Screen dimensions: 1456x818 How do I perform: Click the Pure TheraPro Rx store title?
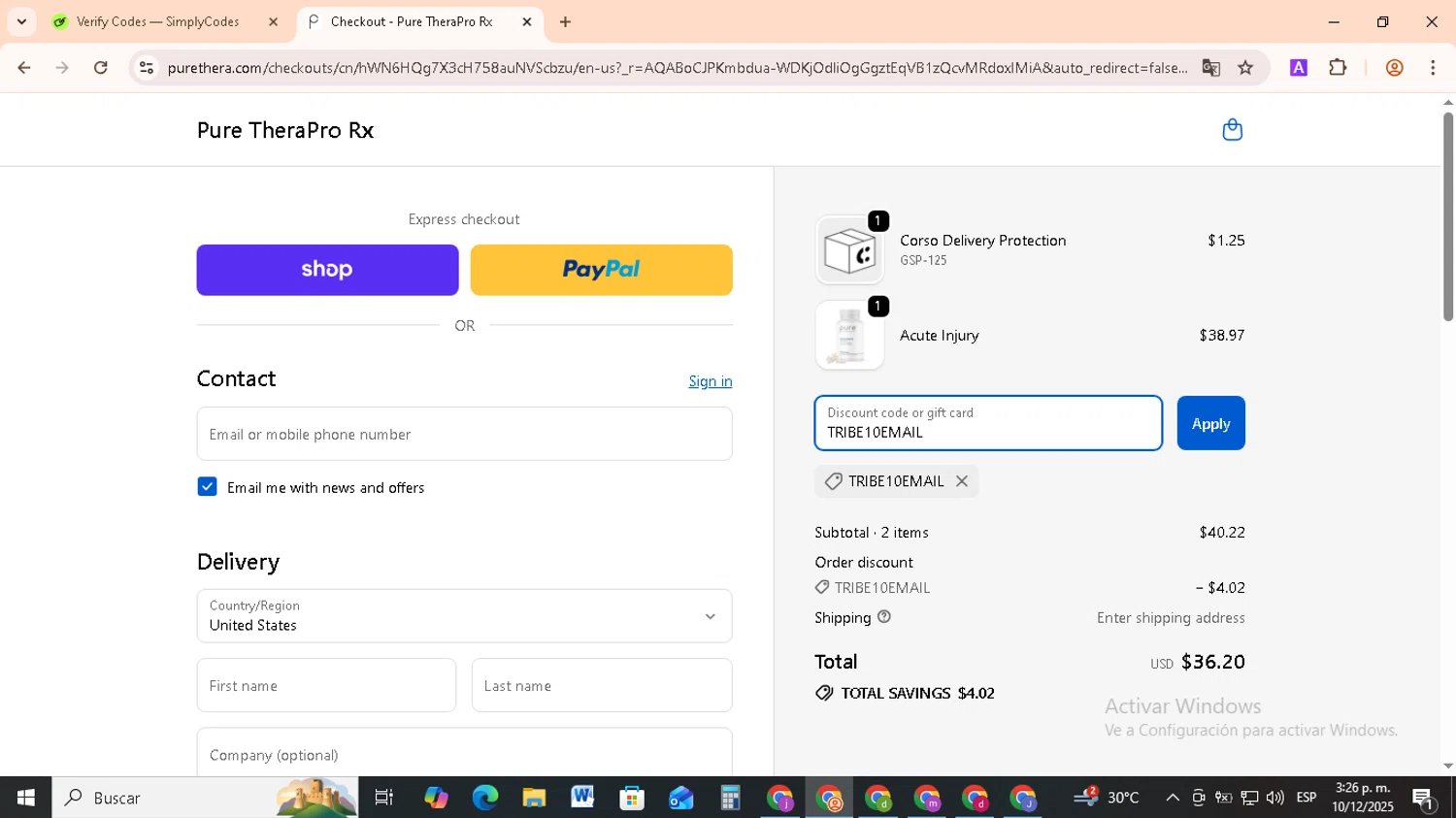coord(285,130)
